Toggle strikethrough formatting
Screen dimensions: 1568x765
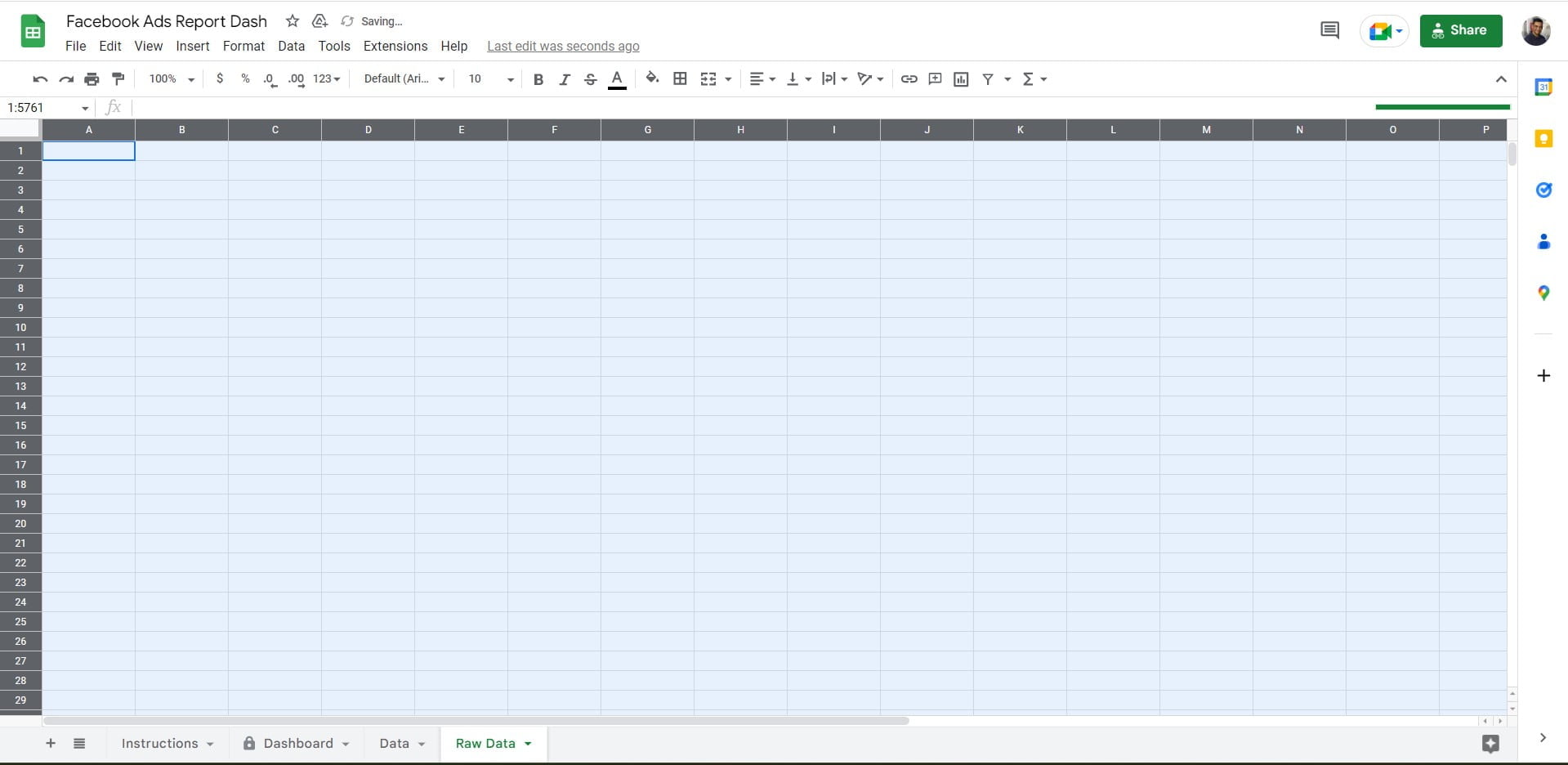[591, 79]
